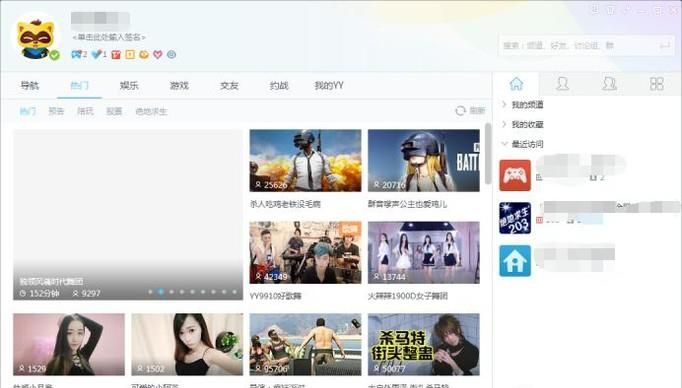This screenshot has width=682, height=388.
Task: Click the orange coin badge icon
Action: coord(144,54)
